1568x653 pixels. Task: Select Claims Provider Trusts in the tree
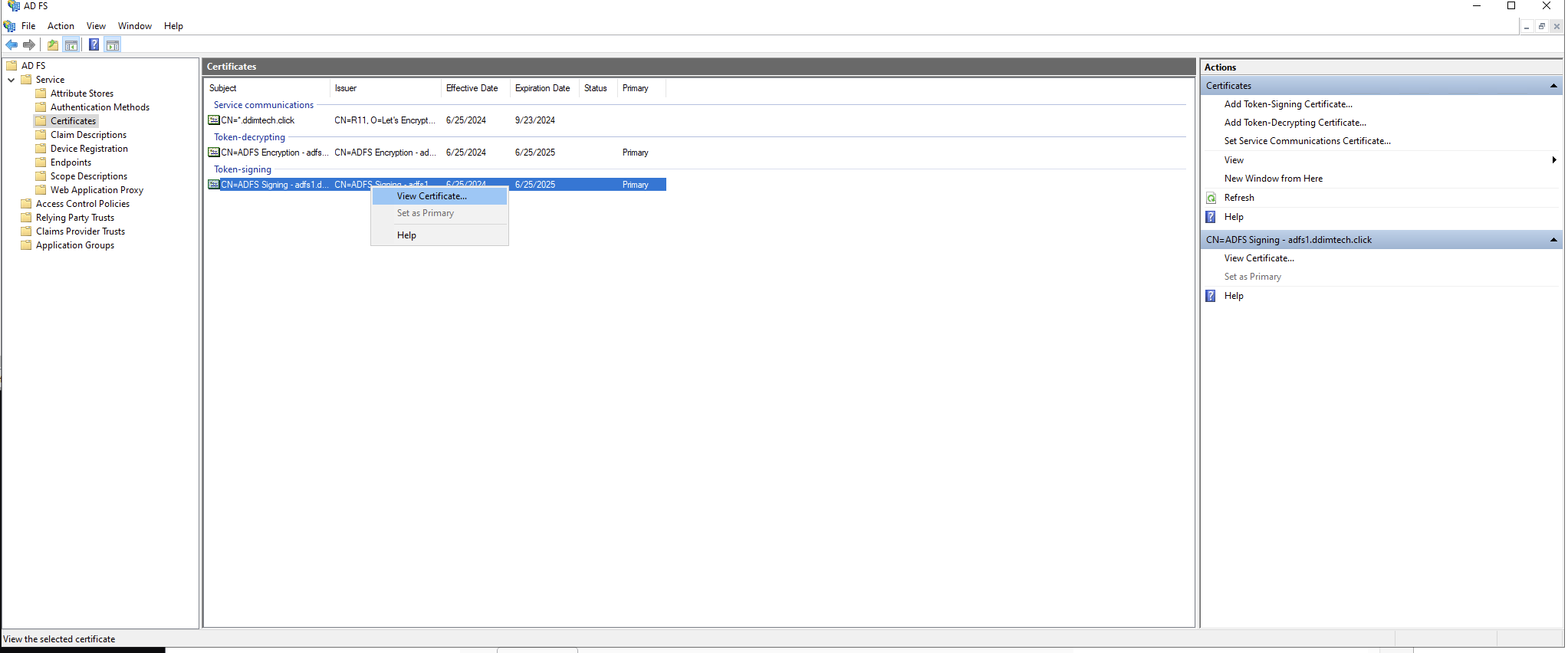(81, 231)
